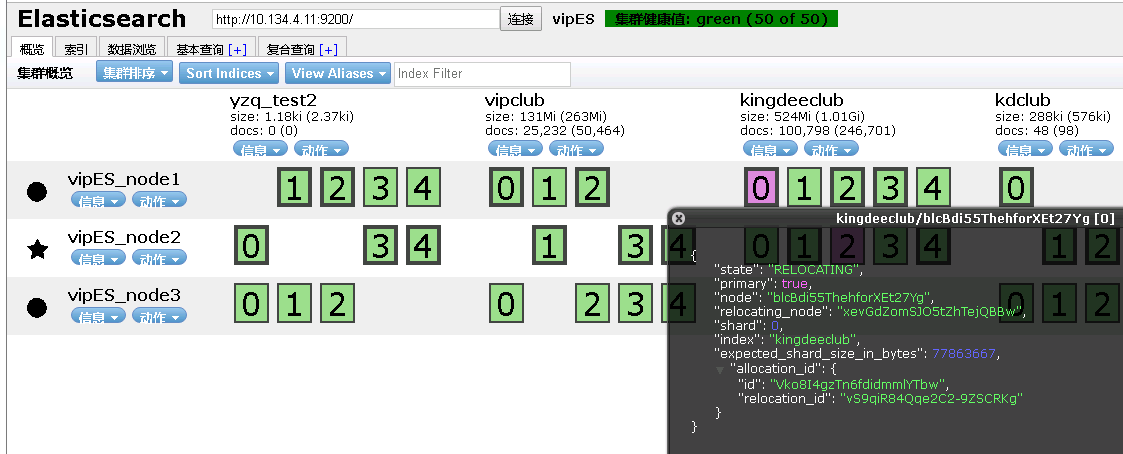Screen dimensions: 1123x454
Task: Open 信息 dropdown under kingdeeclub index
Action: point(770,149)
